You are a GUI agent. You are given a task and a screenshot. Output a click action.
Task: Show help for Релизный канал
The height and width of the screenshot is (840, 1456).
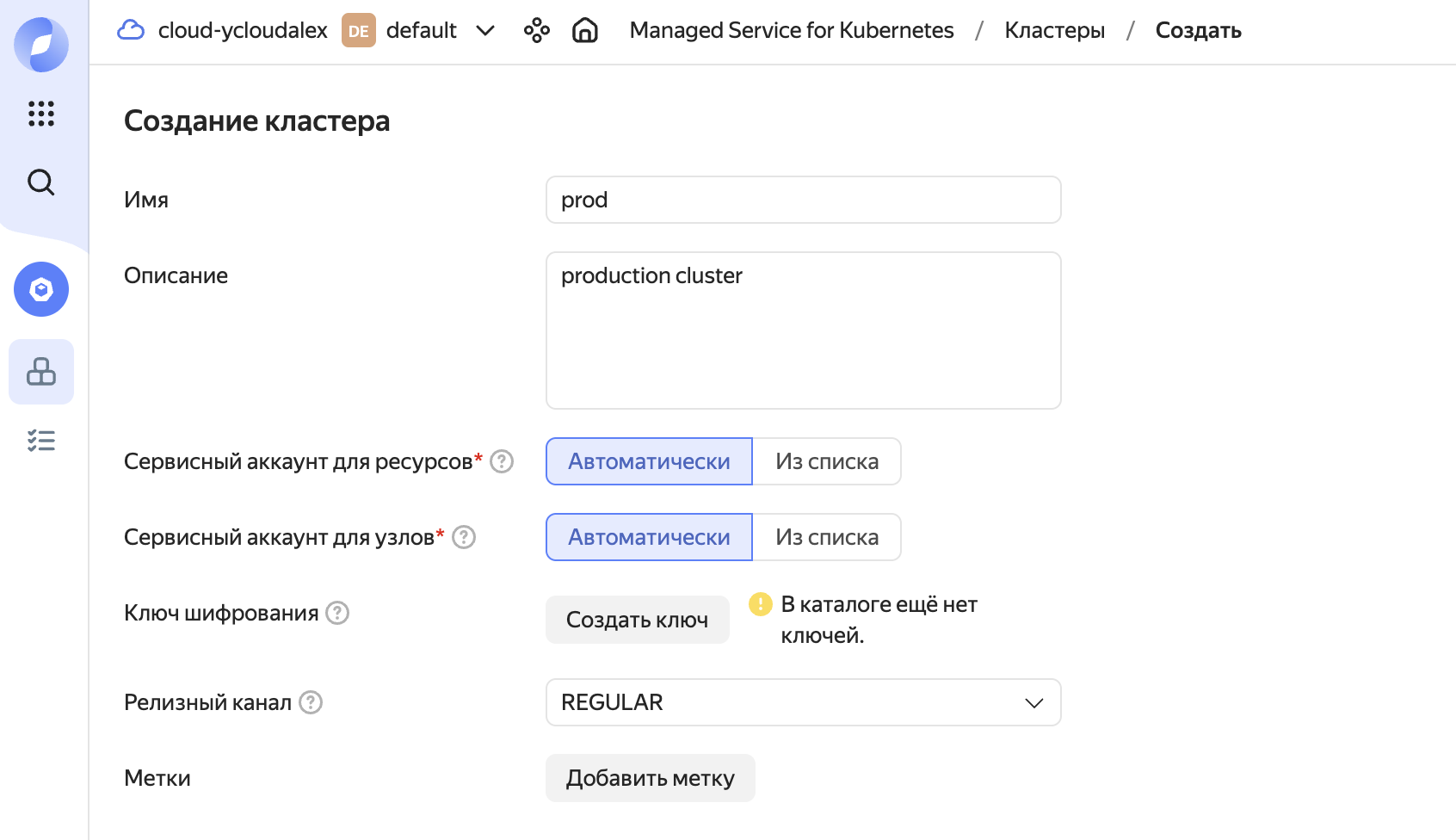(311, 702)
